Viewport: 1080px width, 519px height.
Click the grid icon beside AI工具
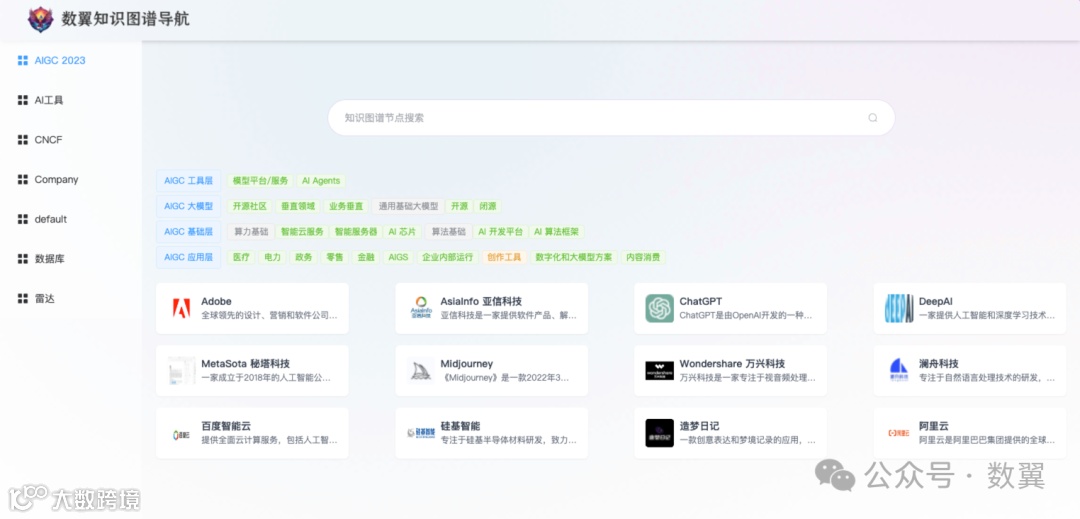(x=23, y=100)
